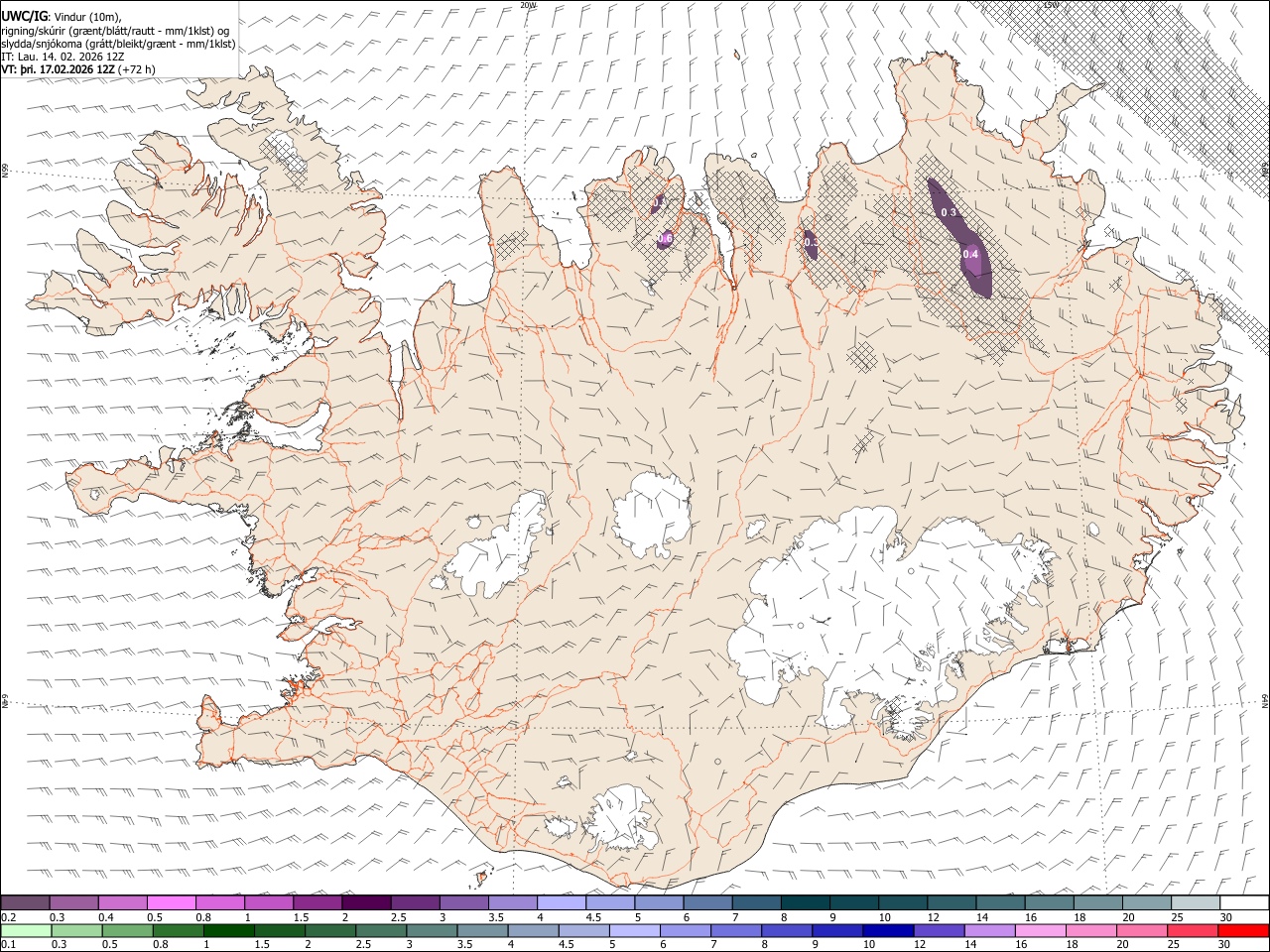Click the '20W' longitude label at the top edge

pos(528,5)
